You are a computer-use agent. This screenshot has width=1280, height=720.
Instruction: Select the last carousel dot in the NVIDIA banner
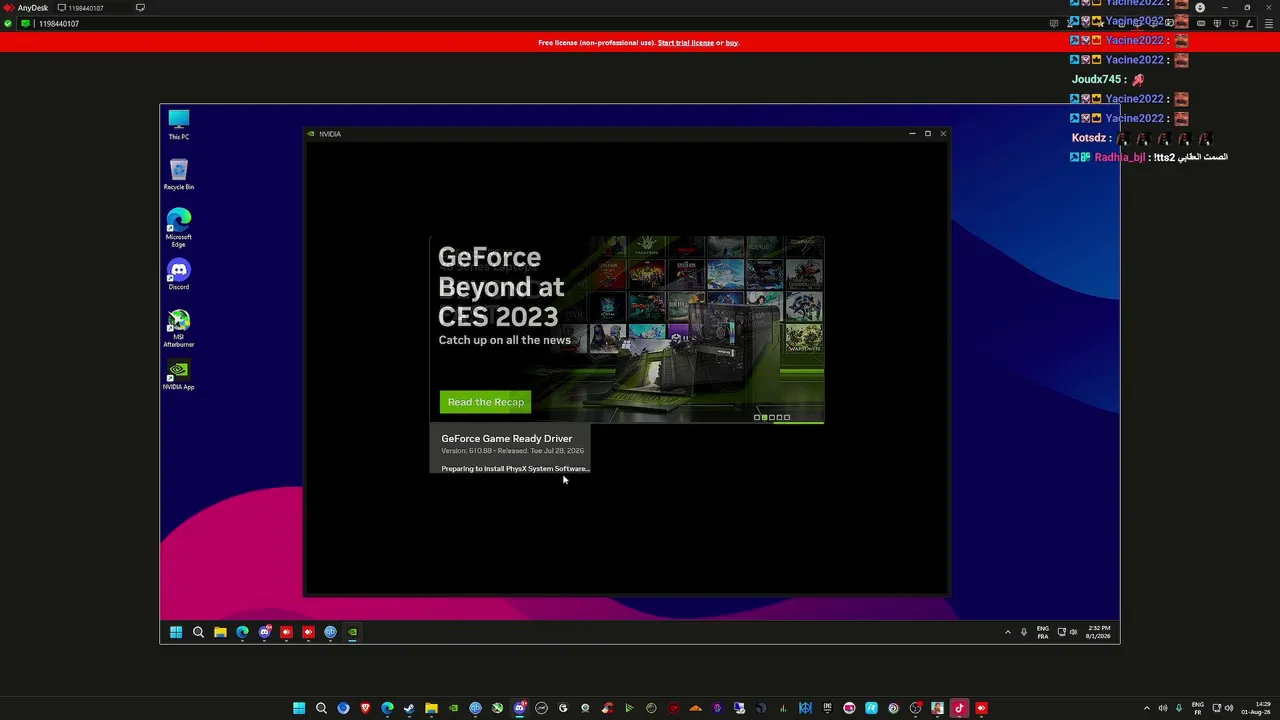[x=787, y=418]
